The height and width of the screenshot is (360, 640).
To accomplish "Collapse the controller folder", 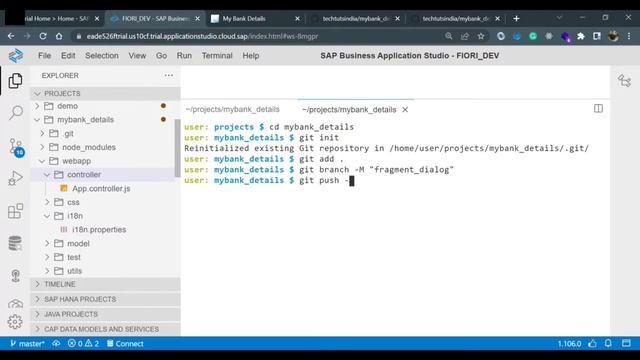I will (47, 175).
